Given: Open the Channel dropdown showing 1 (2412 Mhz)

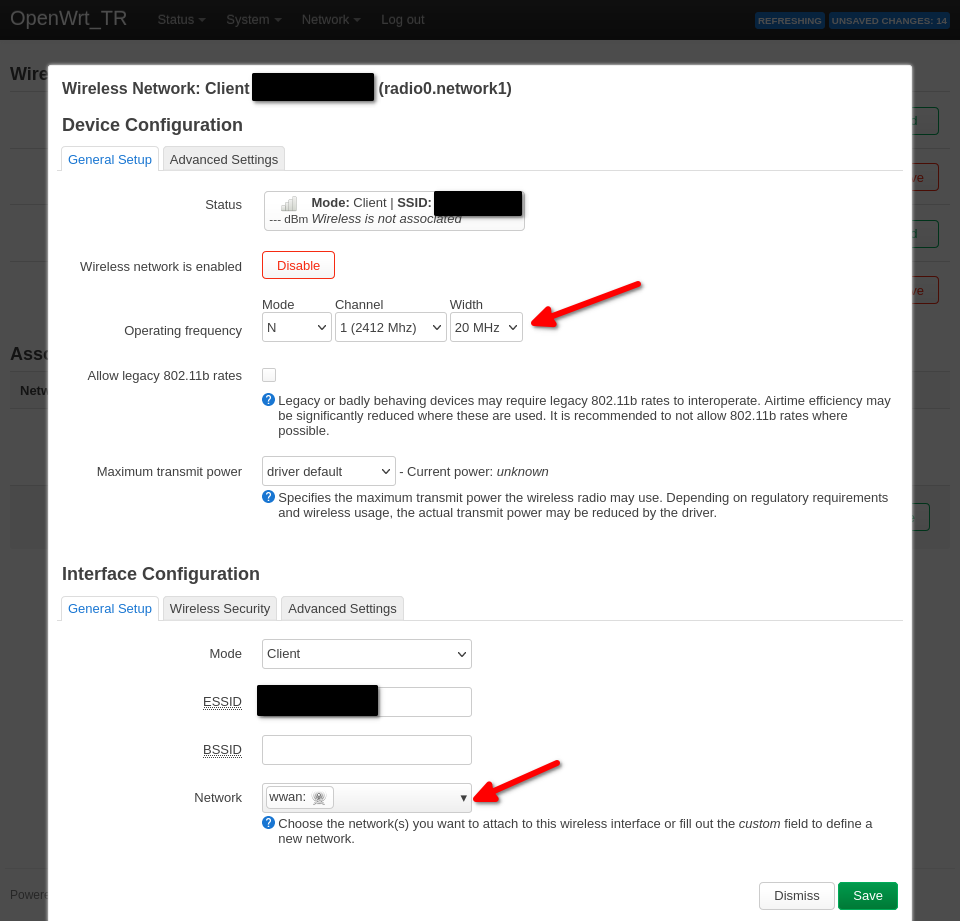Looking at the screenshot, I should [x=390, y=327].
